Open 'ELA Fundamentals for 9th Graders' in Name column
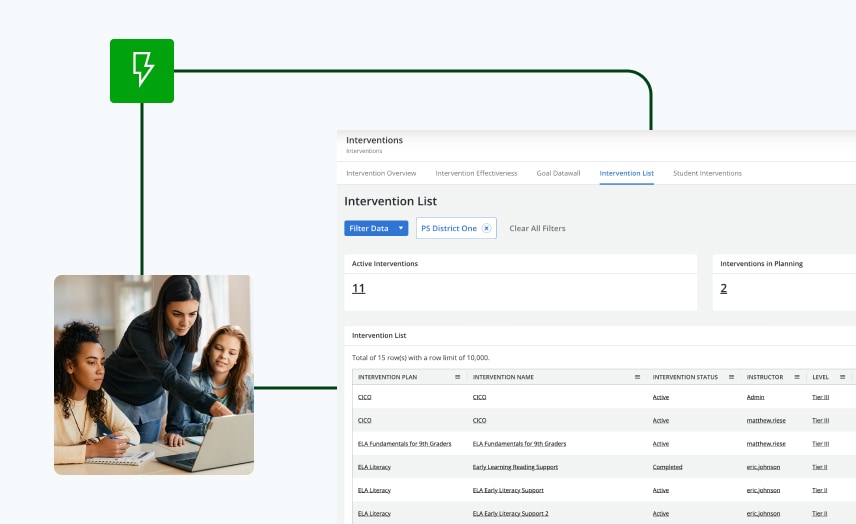 pos(519,444)
